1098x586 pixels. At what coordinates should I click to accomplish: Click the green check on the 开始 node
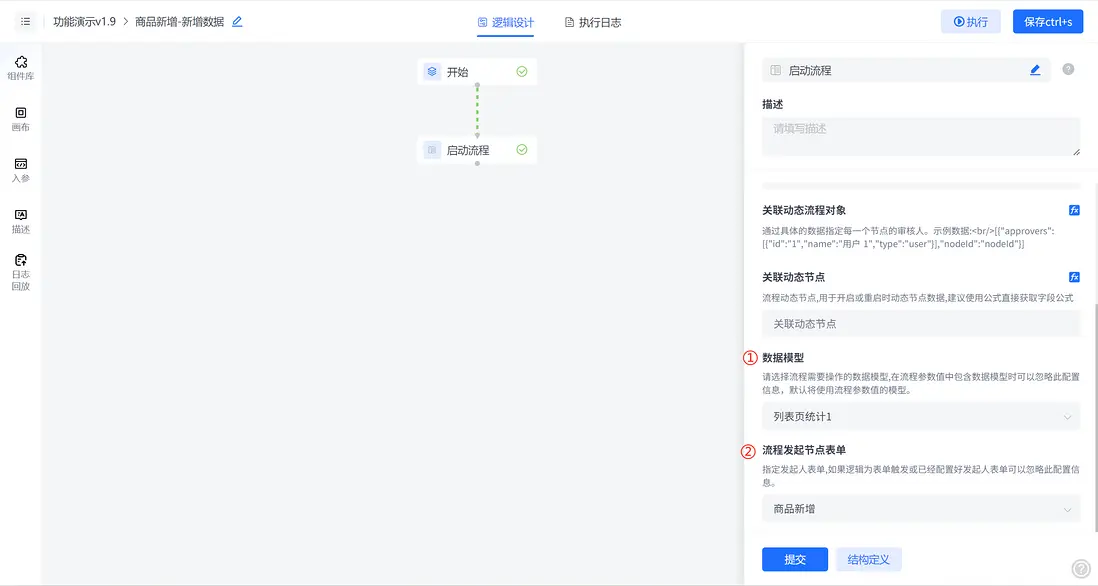(x=521, y=71)
